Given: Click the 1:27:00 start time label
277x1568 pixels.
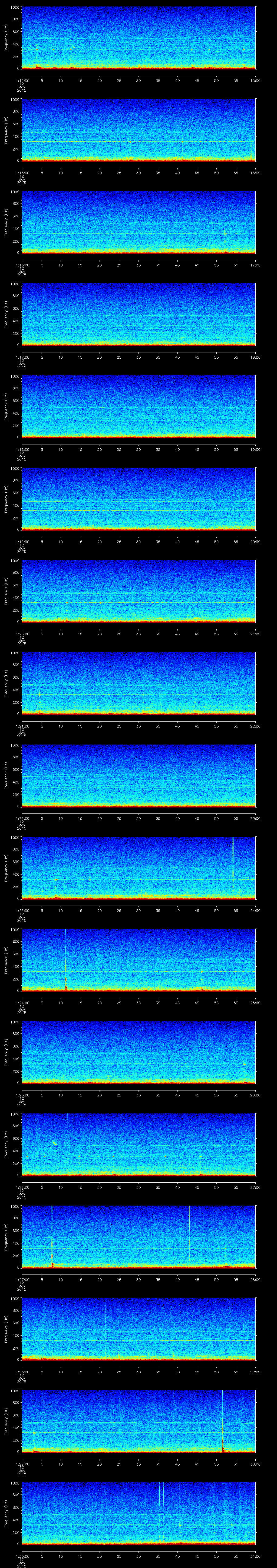Looking at the screenshot, I should pos(22,1279).
